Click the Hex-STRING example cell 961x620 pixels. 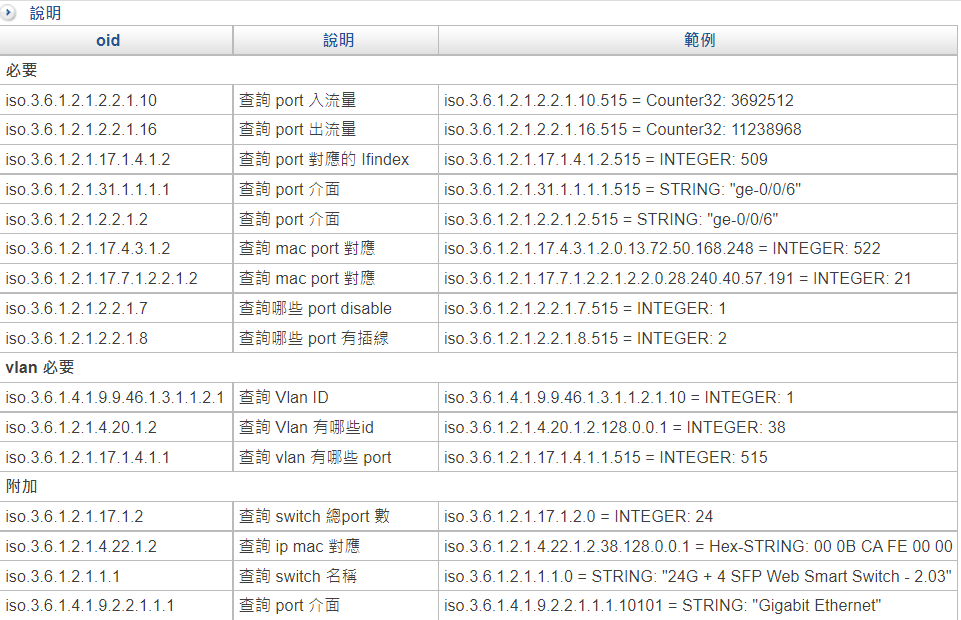point(698,547)
